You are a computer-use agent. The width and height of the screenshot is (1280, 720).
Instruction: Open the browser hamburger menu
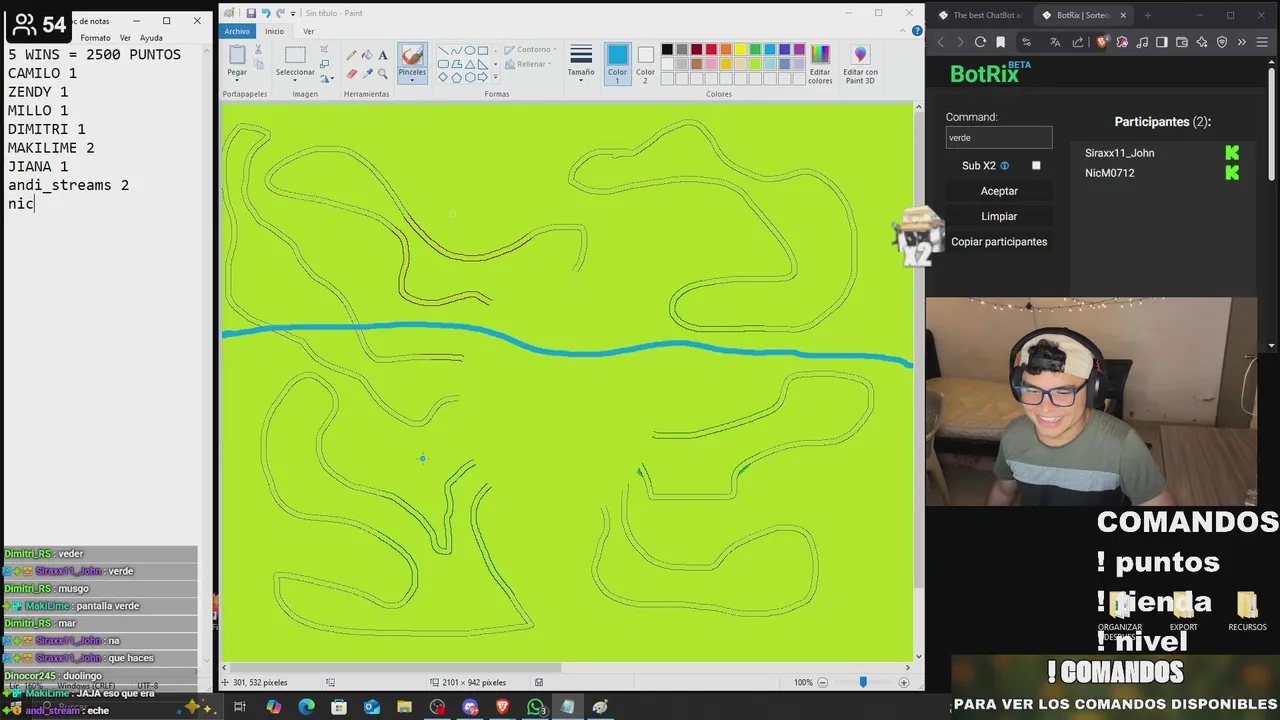click(1262, 42)
